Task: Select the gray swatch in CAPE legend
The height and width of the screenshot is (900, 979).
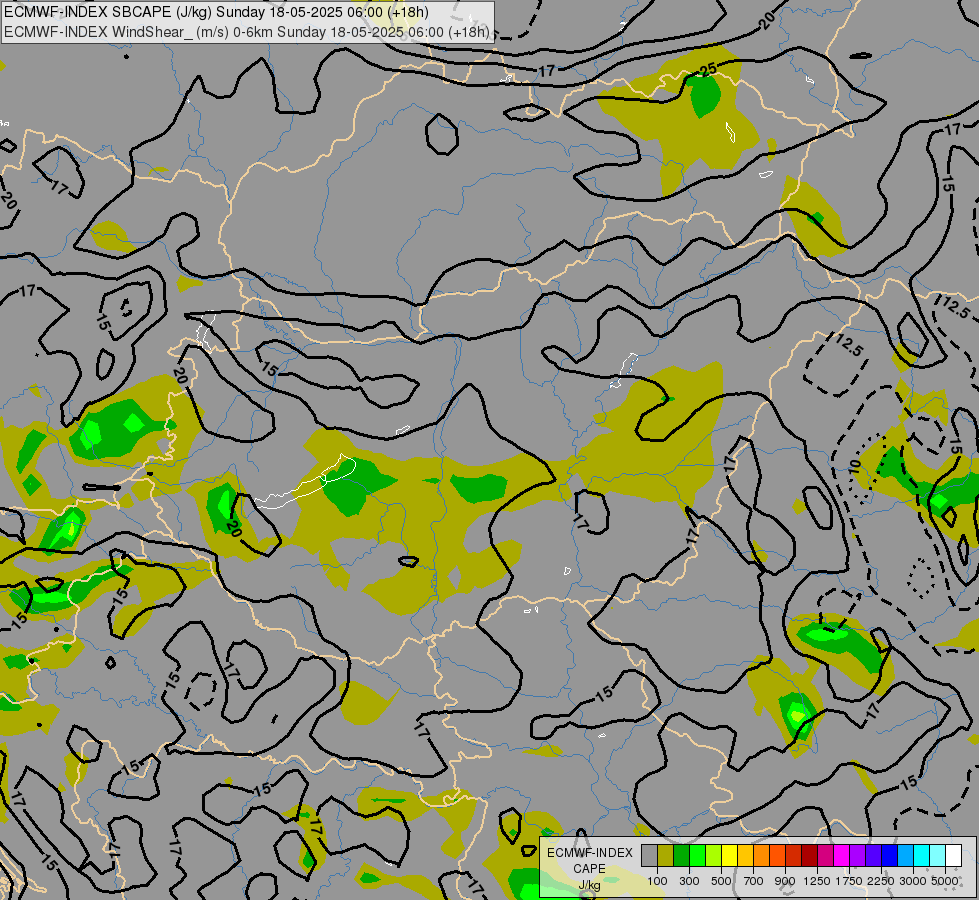Action: pos(649,855)
